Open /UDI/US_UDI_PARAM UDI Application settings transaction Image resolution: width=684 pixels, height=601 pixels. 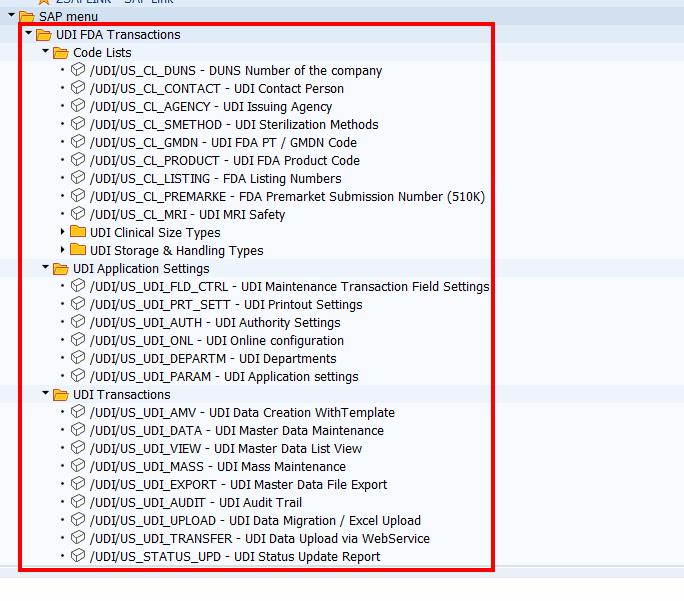point(224,376)
